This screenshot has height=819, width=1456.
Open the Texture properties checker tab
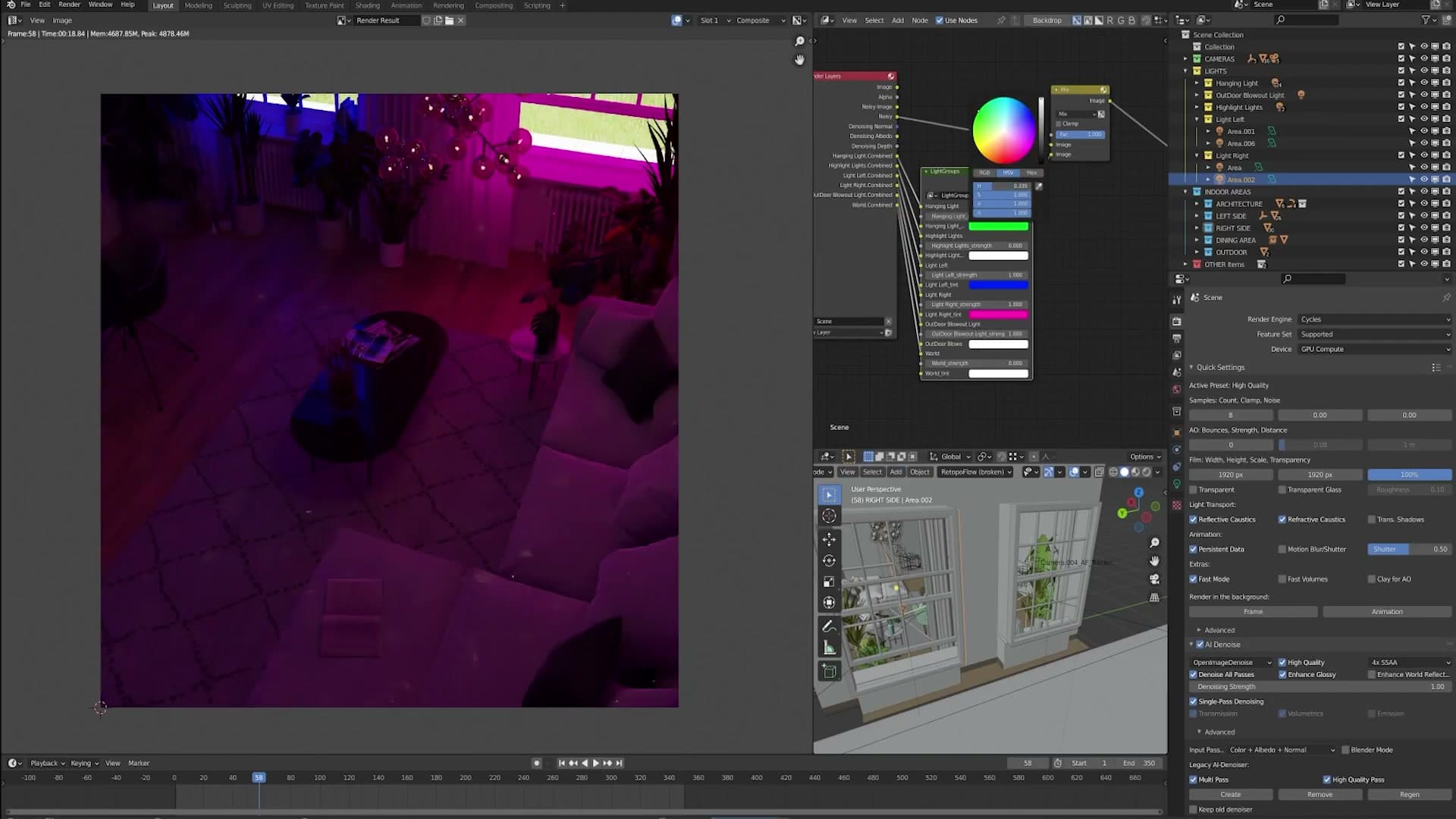coord(1176,505)
